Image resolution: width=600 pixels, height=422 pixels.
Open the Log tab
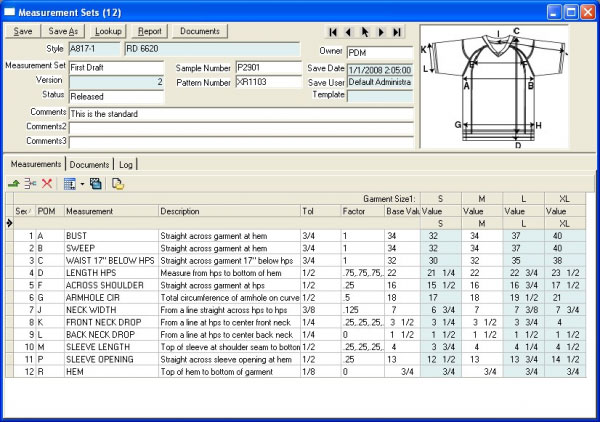[126, 164]
